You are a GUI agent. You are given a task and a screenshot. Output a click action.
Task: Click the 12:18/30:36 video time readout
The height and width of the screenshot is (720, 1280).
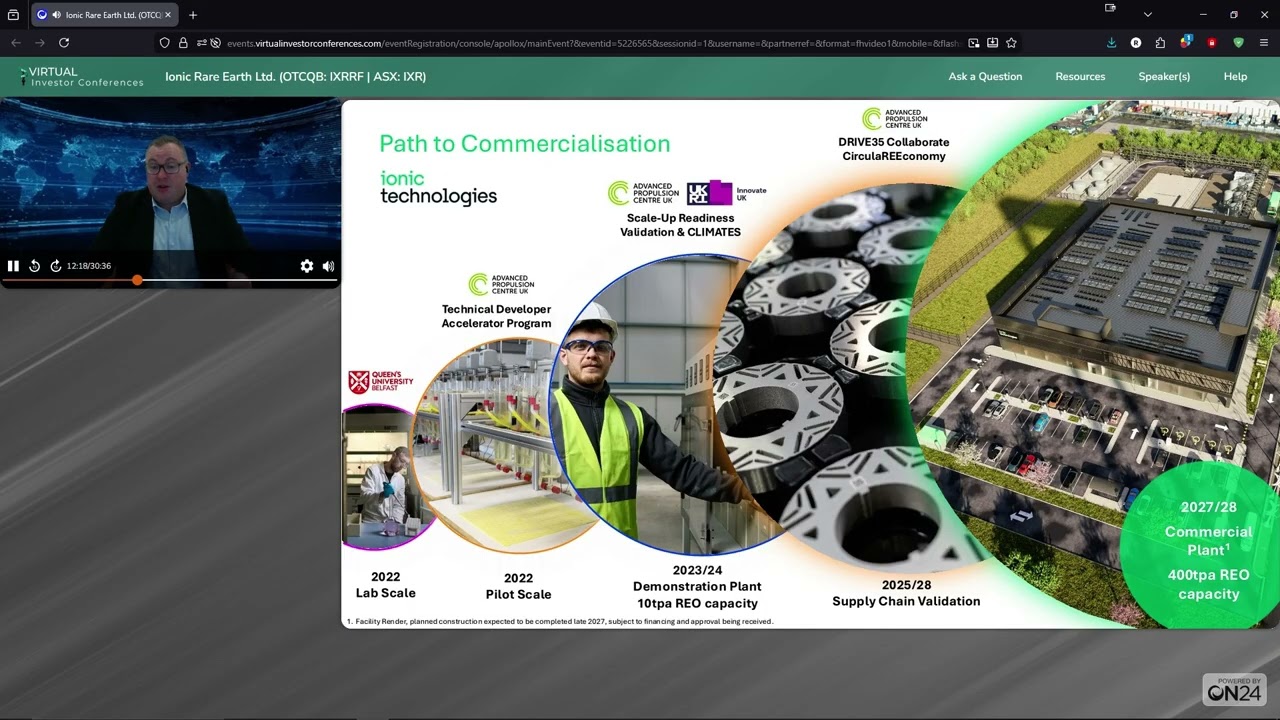(x=89, y=266)
